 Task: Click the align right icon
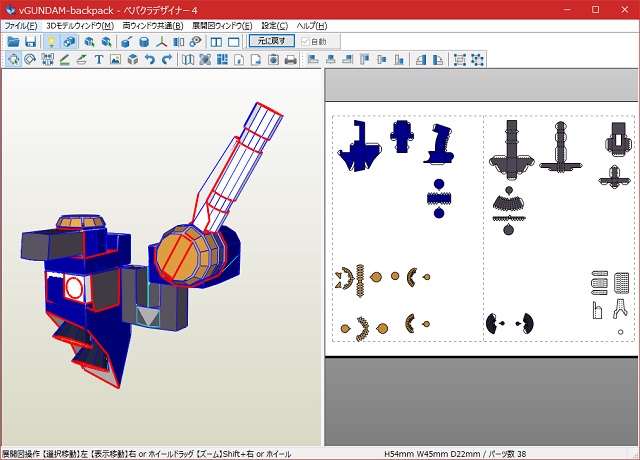pyautogui.click(x=347, y=60)
